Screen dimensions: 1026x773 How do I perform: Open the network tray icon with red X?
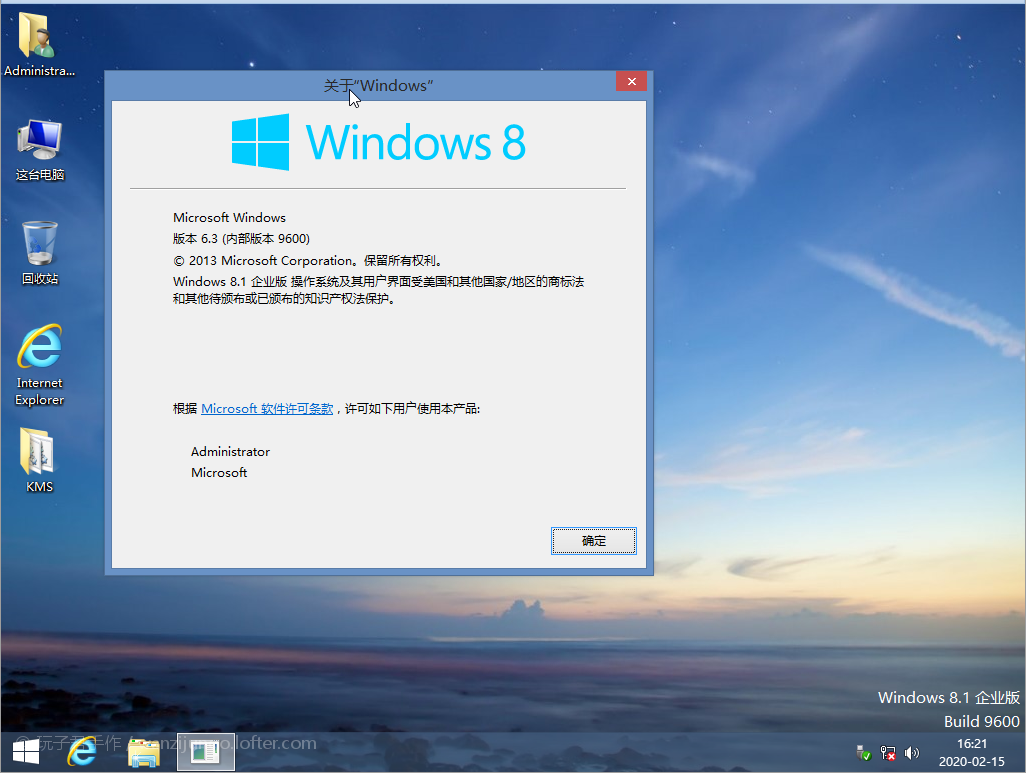tap(887, 752)
